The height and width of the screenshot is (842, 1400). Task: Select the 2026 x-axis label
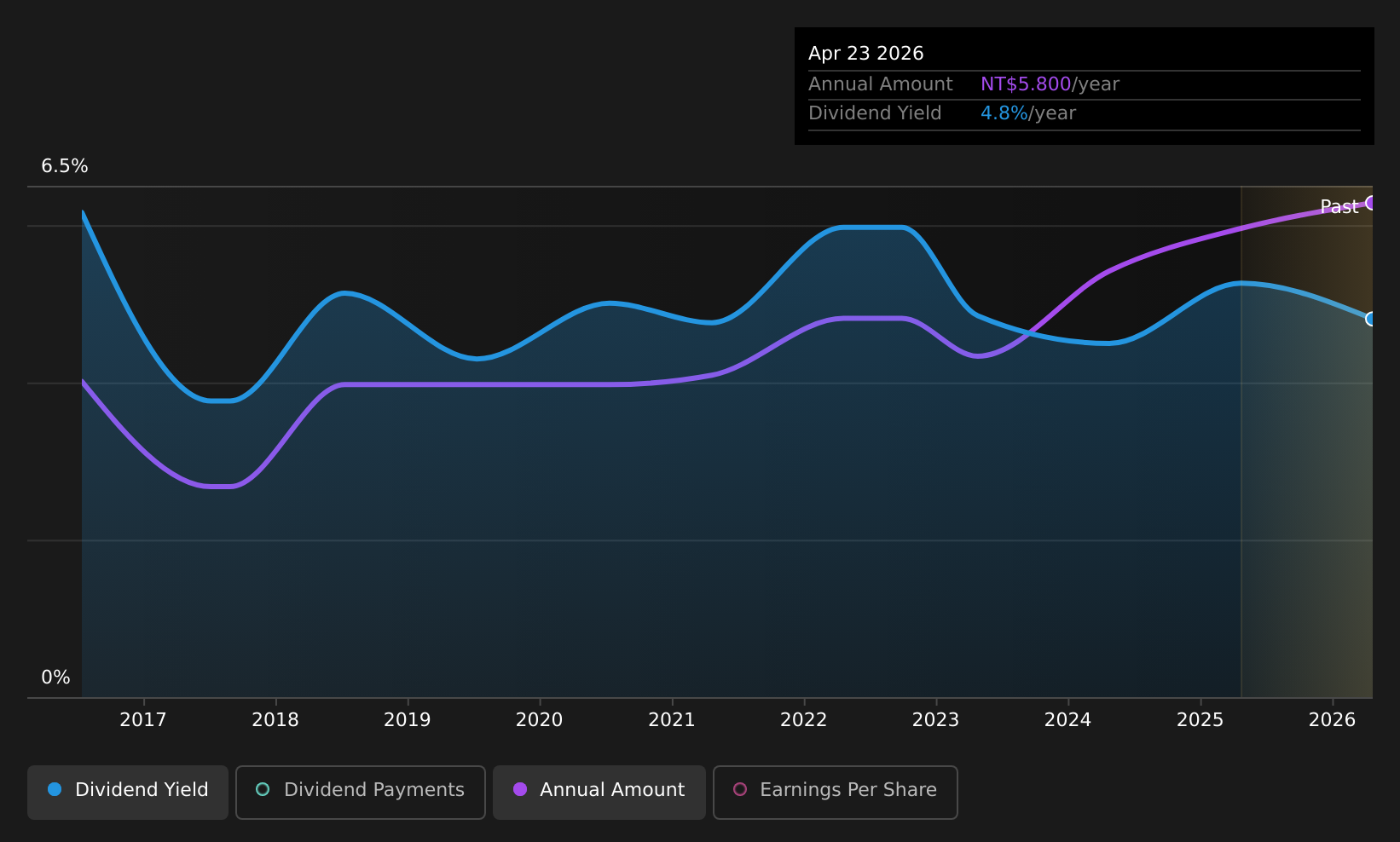(1333, 720)
